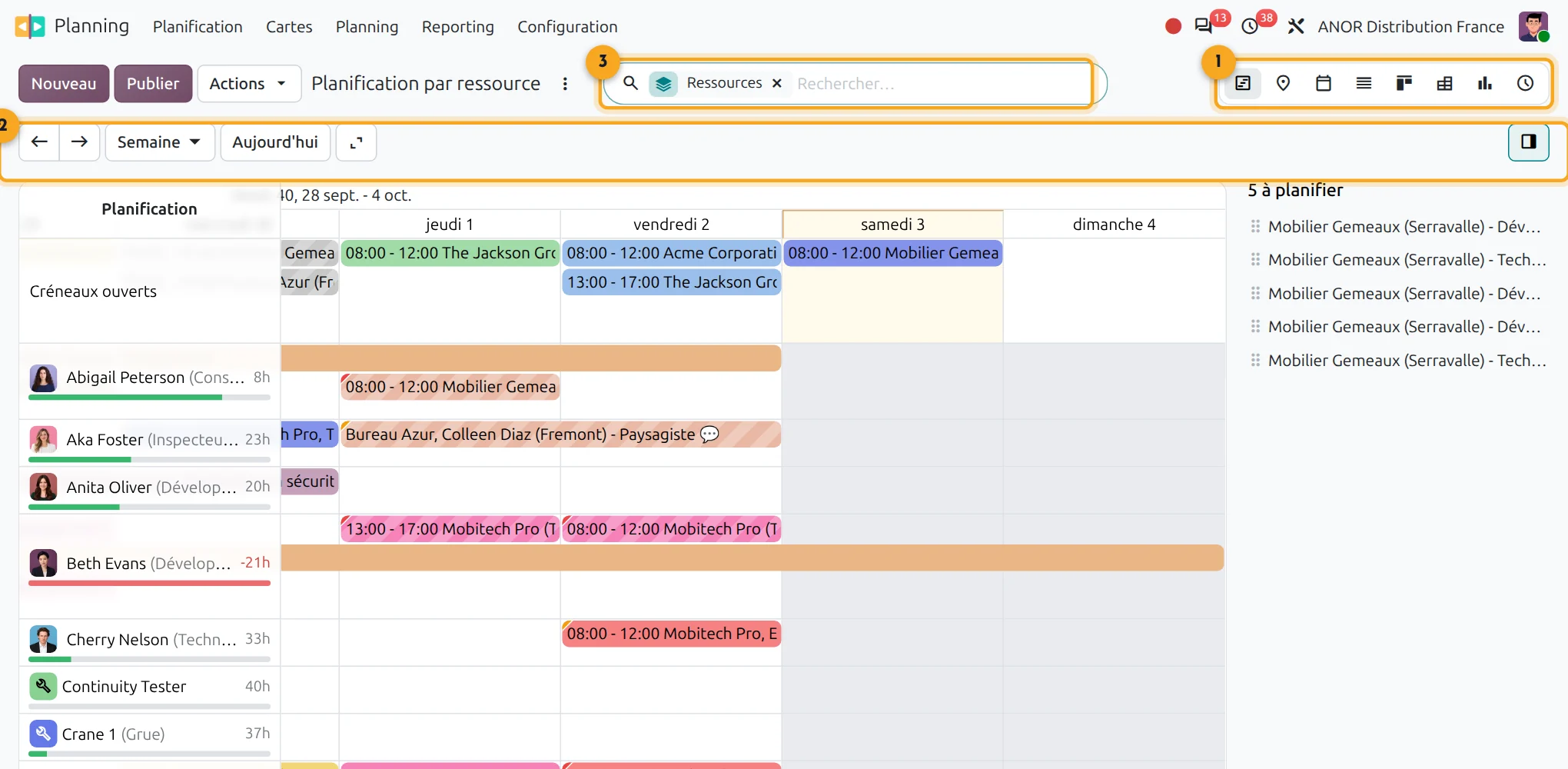Open the Actions dropdown

pos(249,84)
